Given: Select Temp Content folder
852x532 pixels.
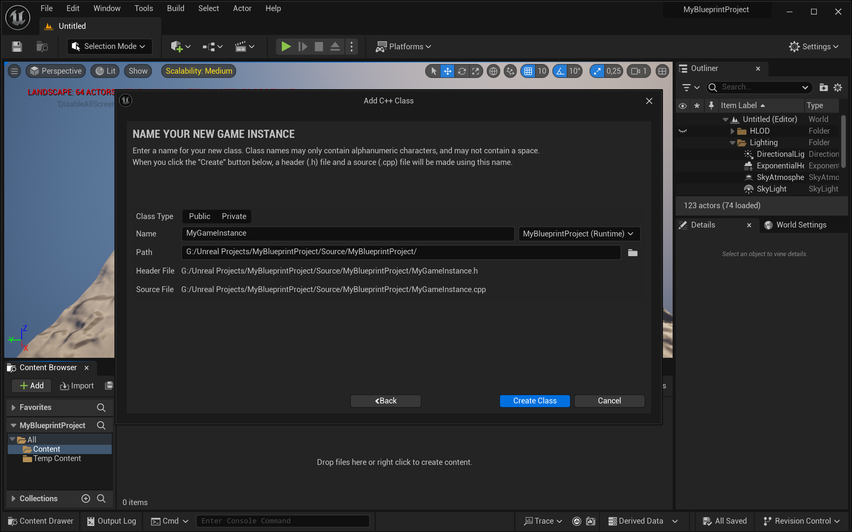Looking at the screenshot, I should (x=57, y=459).
